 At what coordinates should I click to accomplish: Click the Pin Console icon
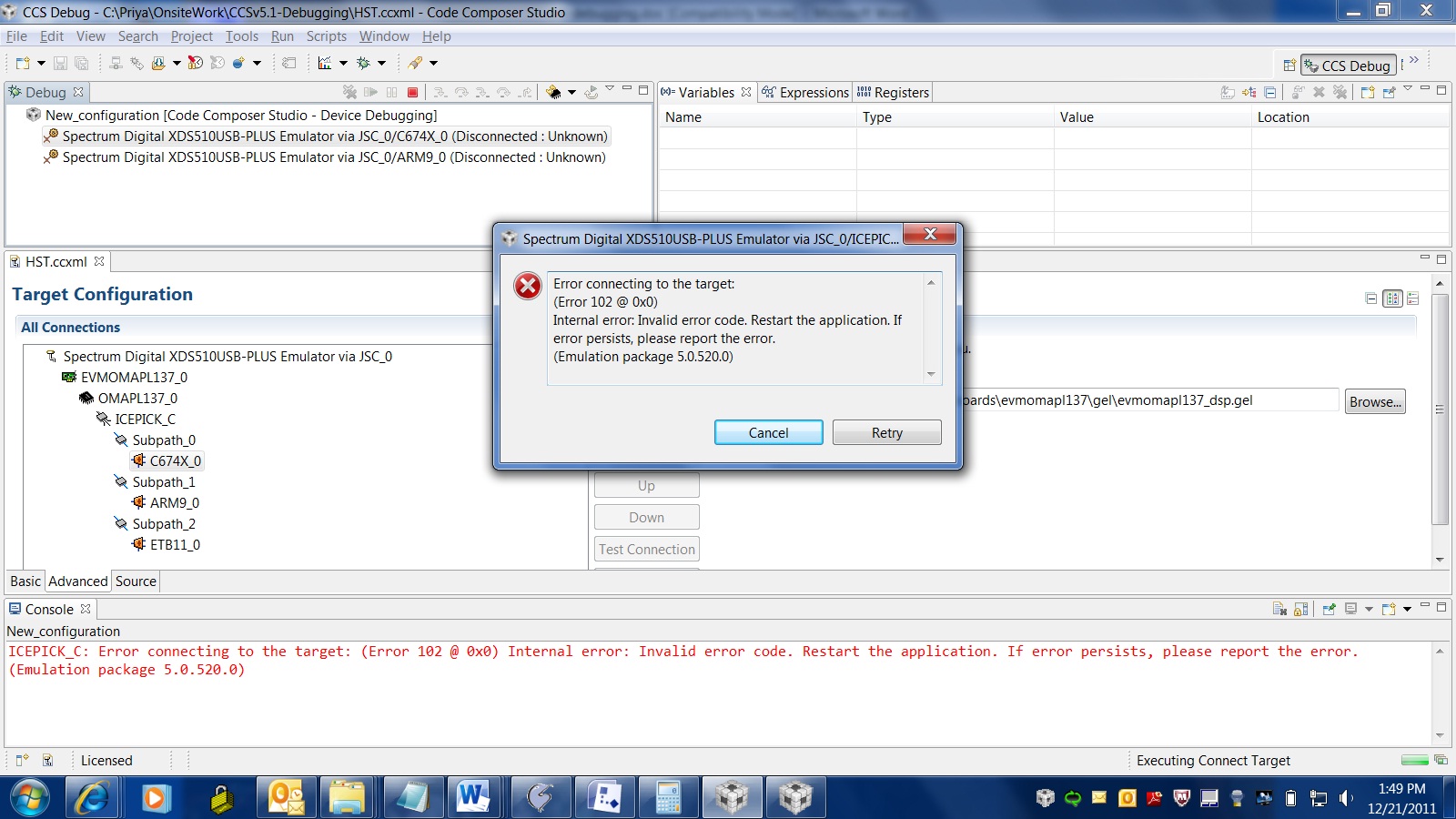pyautogui.click(x=1329, y=609)
